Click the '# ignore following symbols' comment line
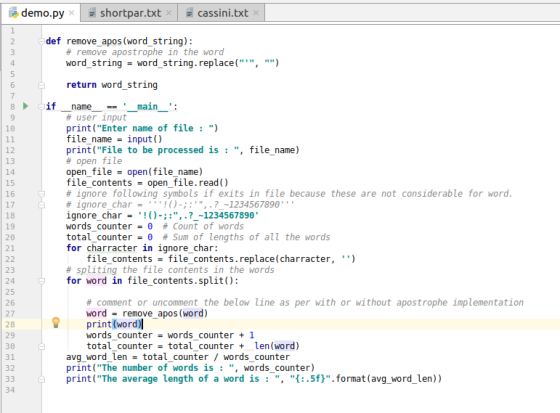This screenshot has height=413, width=560. [x=289, y=194]
